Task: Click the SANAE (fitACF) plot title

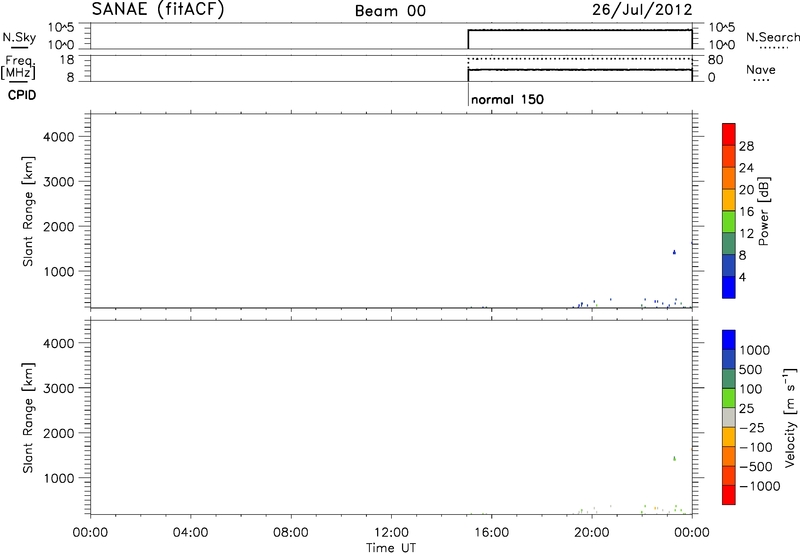Action: click(158, 10)
